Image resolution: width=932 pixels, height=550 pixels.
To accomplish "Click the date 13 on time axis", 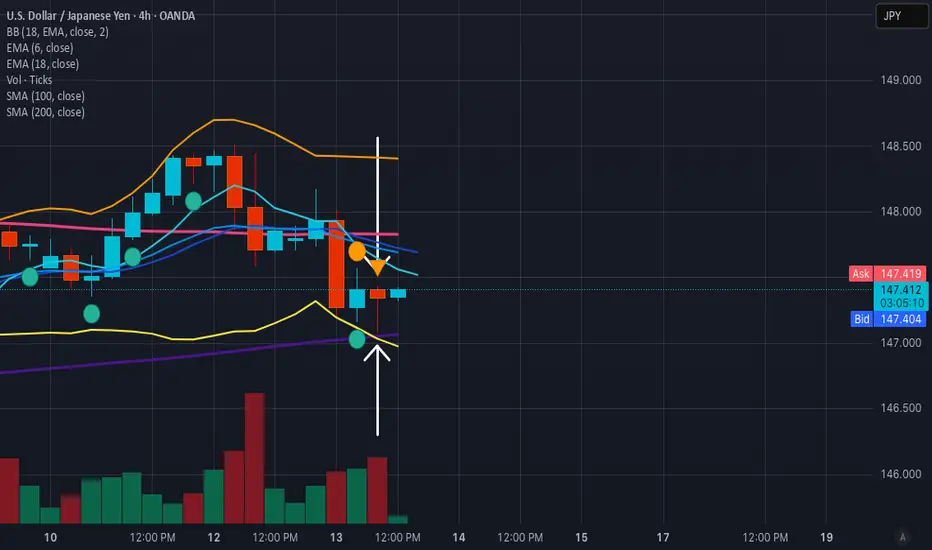I will [336, 538].
